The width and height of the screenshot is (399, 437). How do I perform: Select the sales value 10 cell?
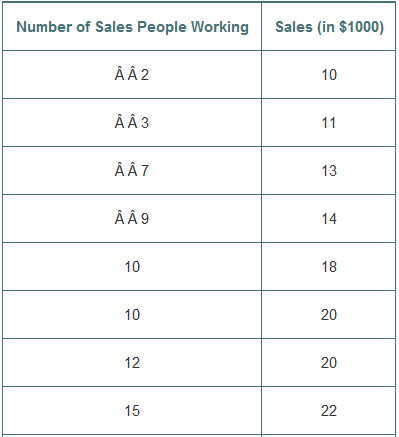[x=329, y=75]
